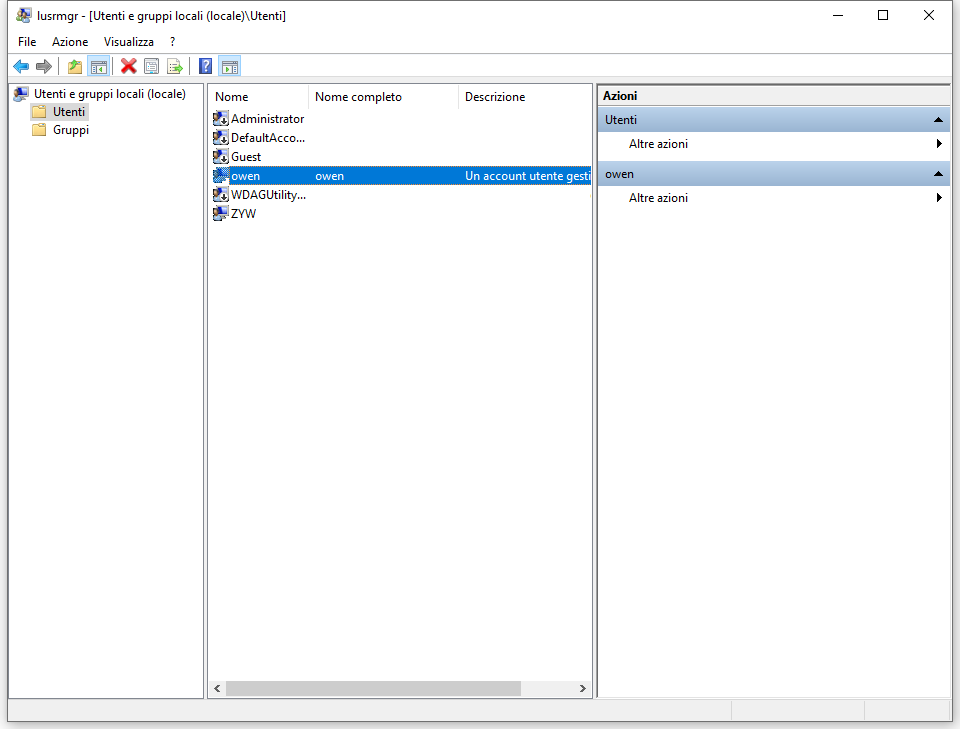This screenshot has height=729, width=960.
Task: Sort by Nome column header
Action: pyautogui.click(x=258, y=97)
